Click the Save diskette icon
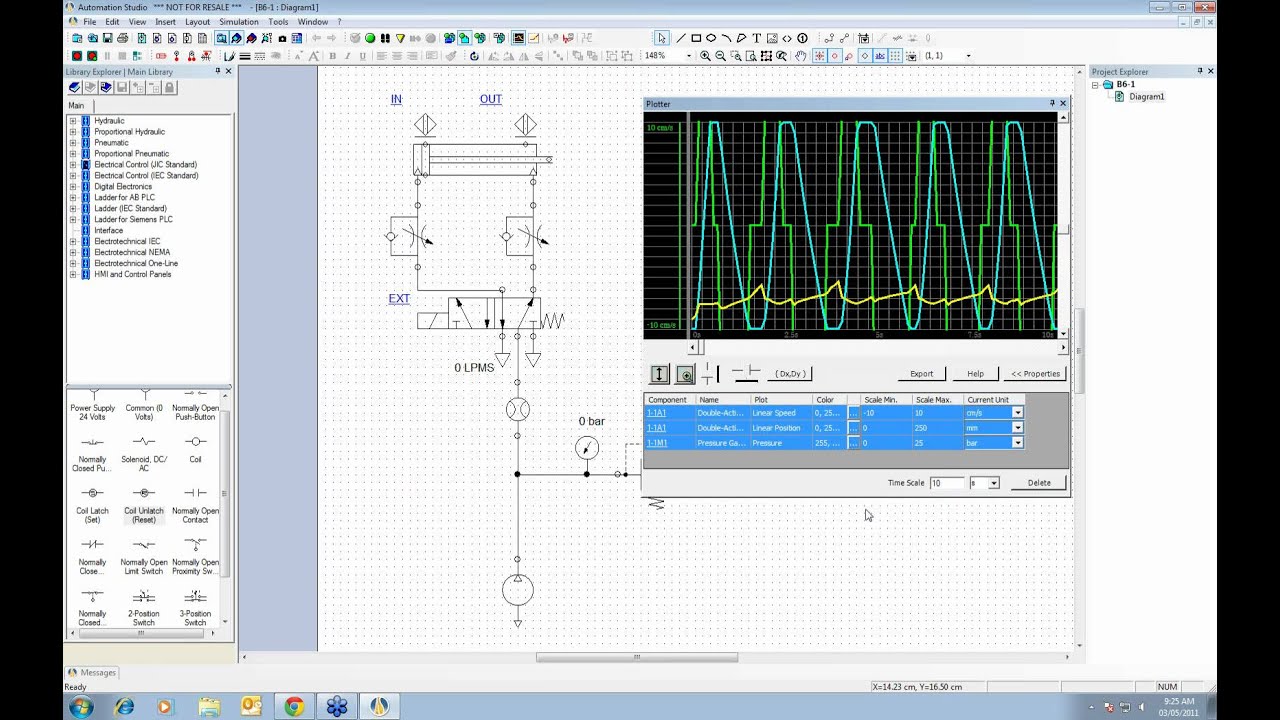This screenshot has height=720, width=1280. coord(107,38)
